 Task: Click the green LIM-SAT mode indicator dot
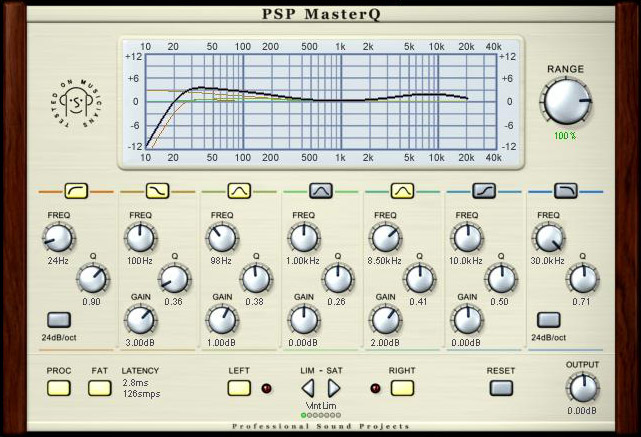(x=304, y=415)
